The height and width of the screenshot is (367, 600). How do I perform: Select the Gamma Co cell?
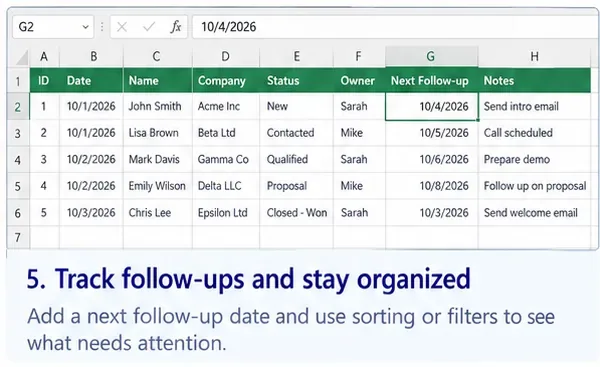click(226, 159)
